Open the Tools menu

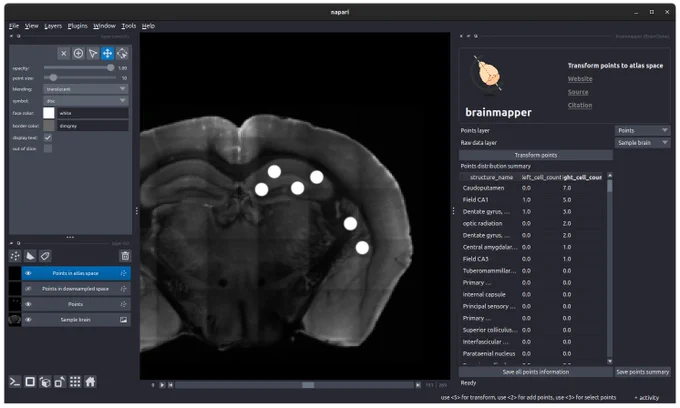point(128,26)
